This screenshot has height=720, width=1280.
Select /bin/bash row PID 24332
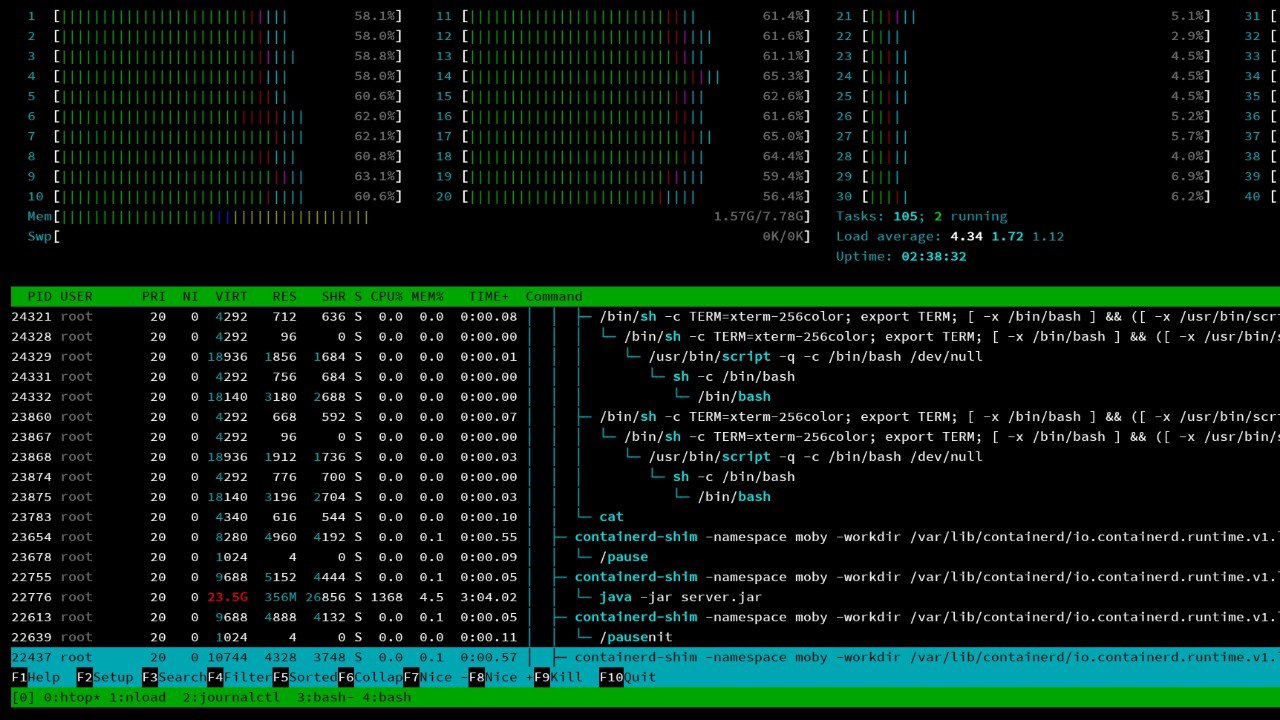(645, 397)
